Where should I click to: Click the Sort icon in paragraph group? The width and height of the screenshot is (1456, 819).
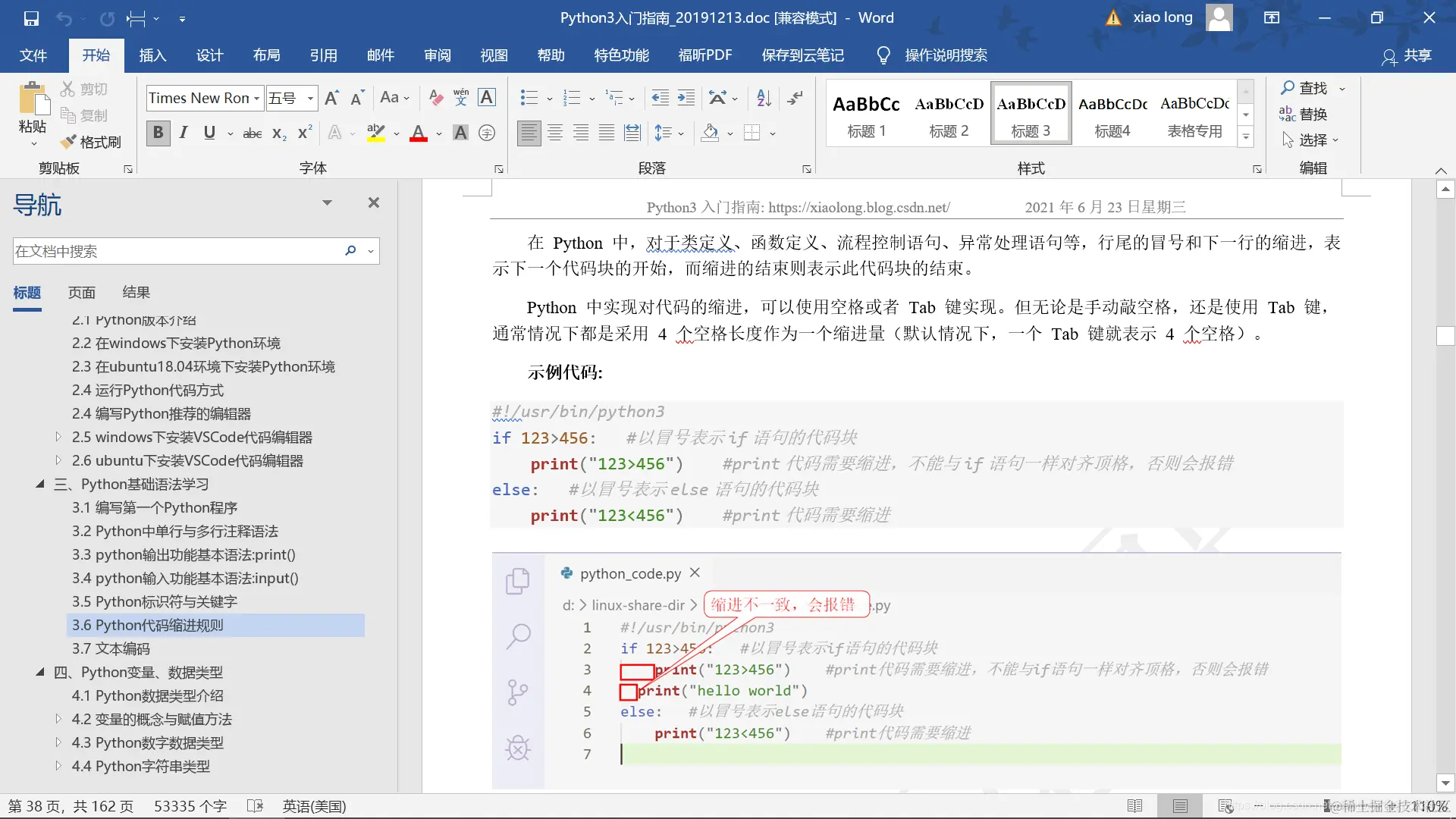point(764,98)
